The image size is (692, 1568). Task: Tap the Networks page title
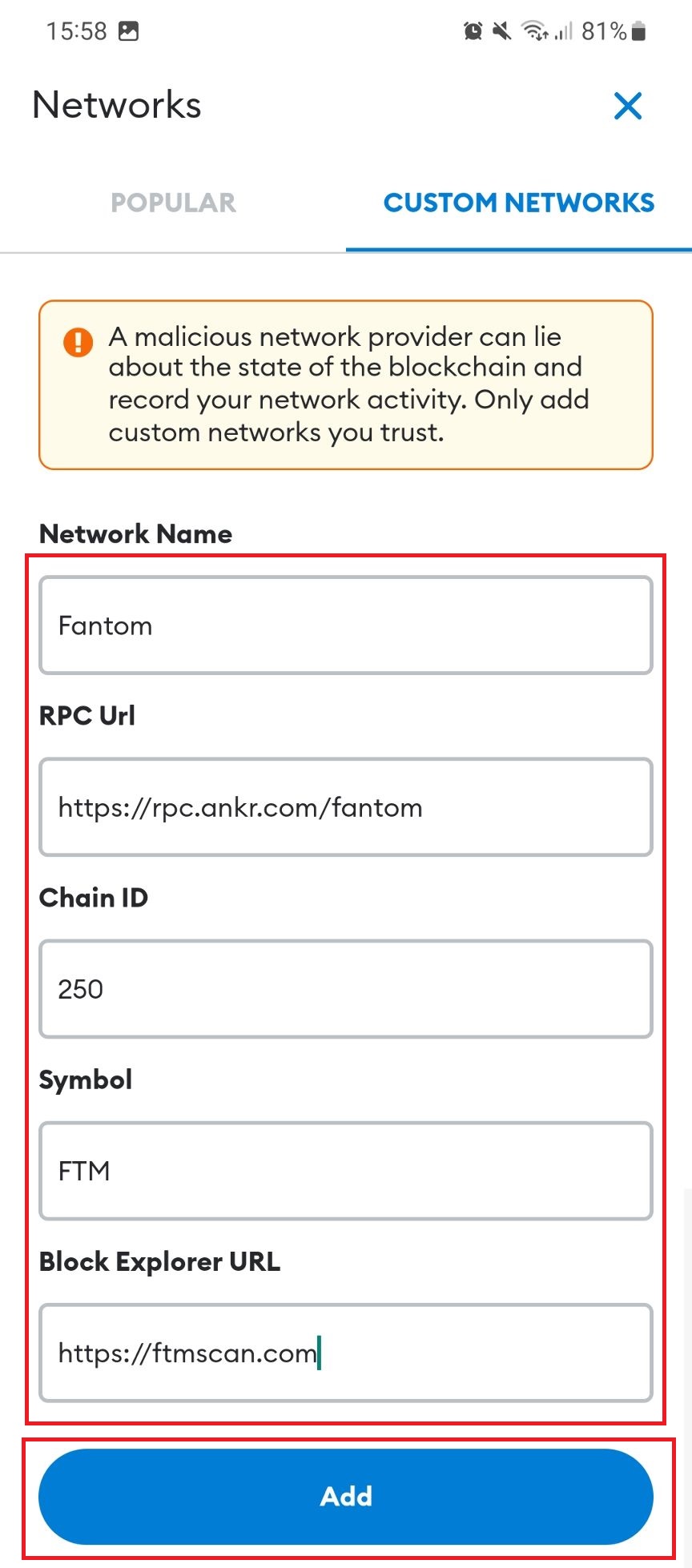point(117,106)
